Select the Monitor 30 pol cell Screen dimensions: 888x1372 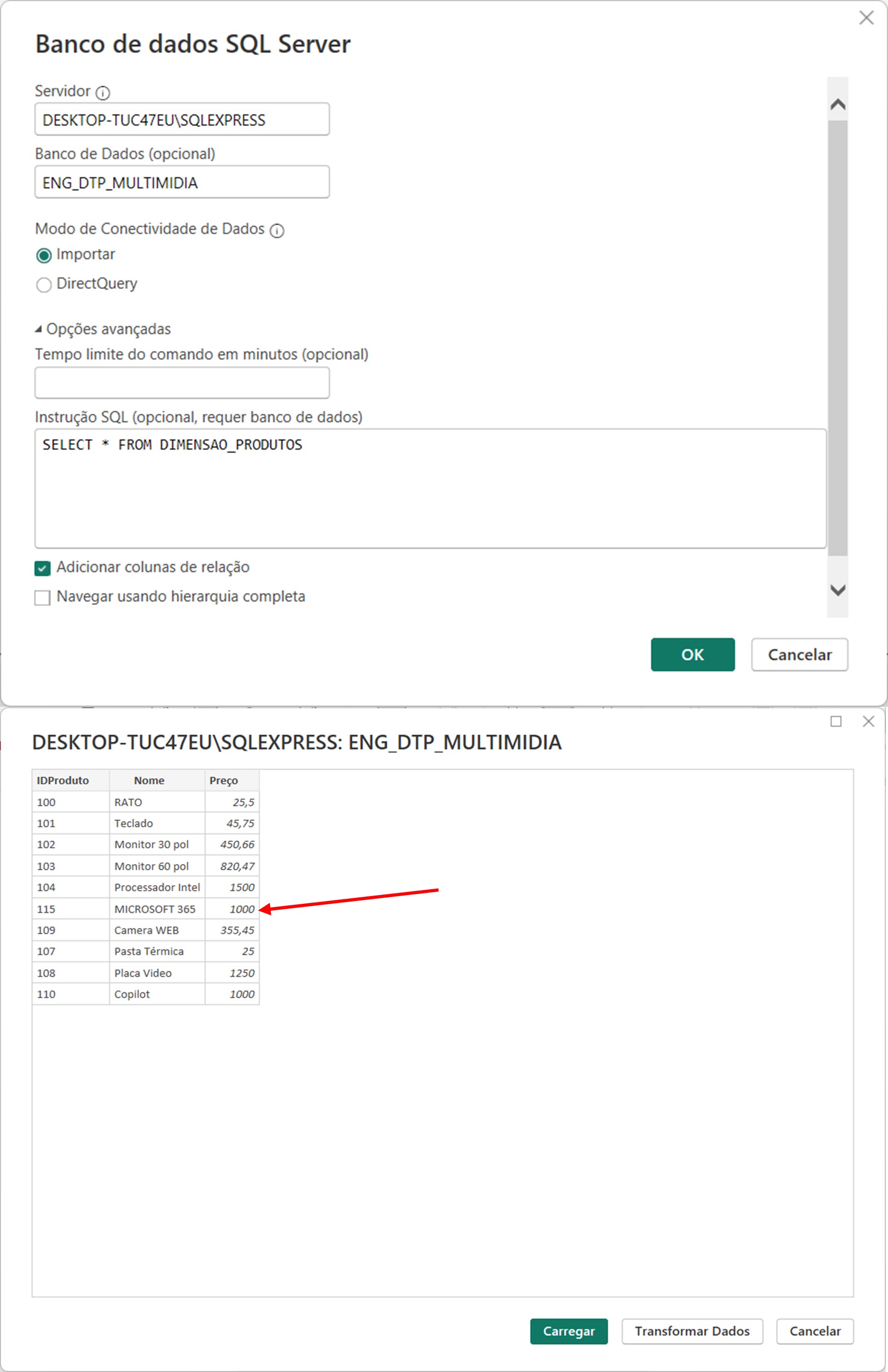point(157,844)
